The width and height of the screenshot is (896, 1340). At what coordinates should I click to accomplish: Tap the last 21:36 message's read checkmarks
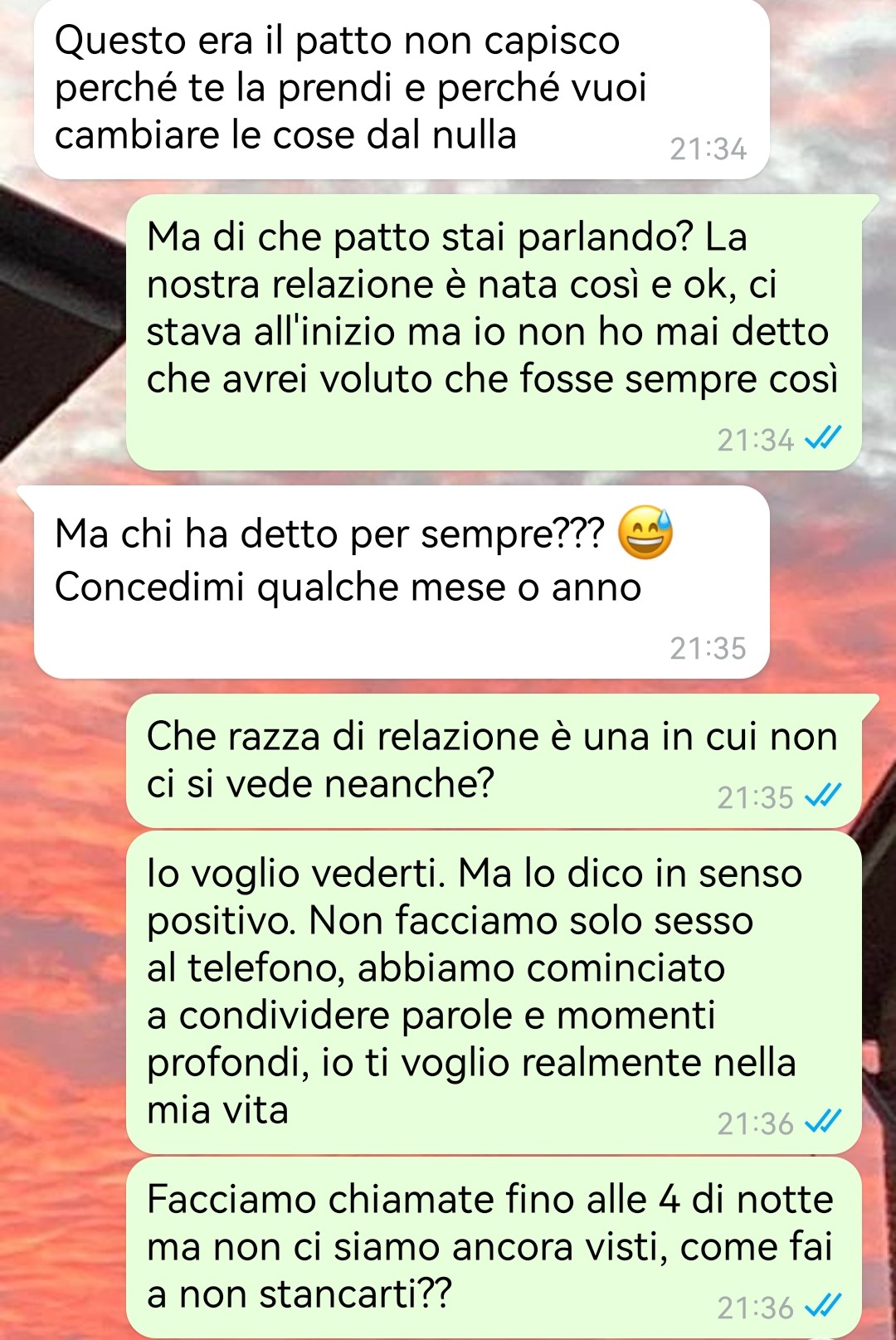[x=823, y=1306]
